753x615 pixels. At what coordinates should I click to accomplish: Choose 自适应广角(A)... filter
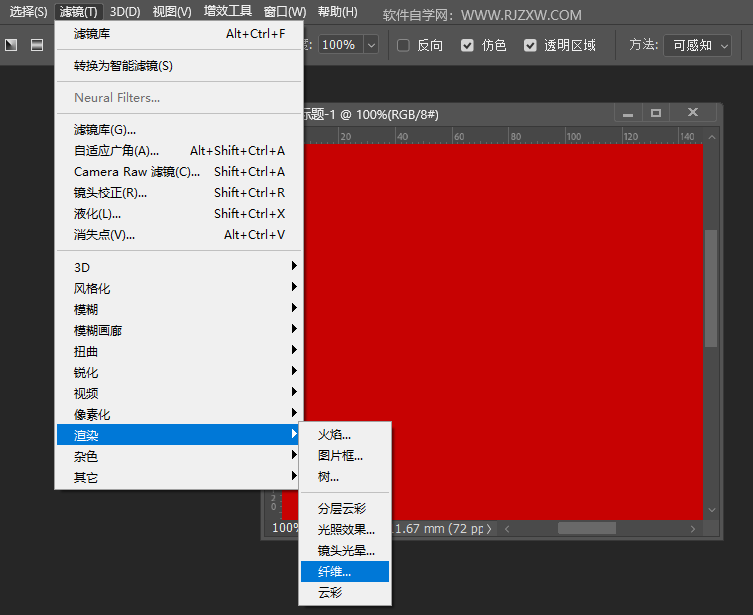pos(179,151)
